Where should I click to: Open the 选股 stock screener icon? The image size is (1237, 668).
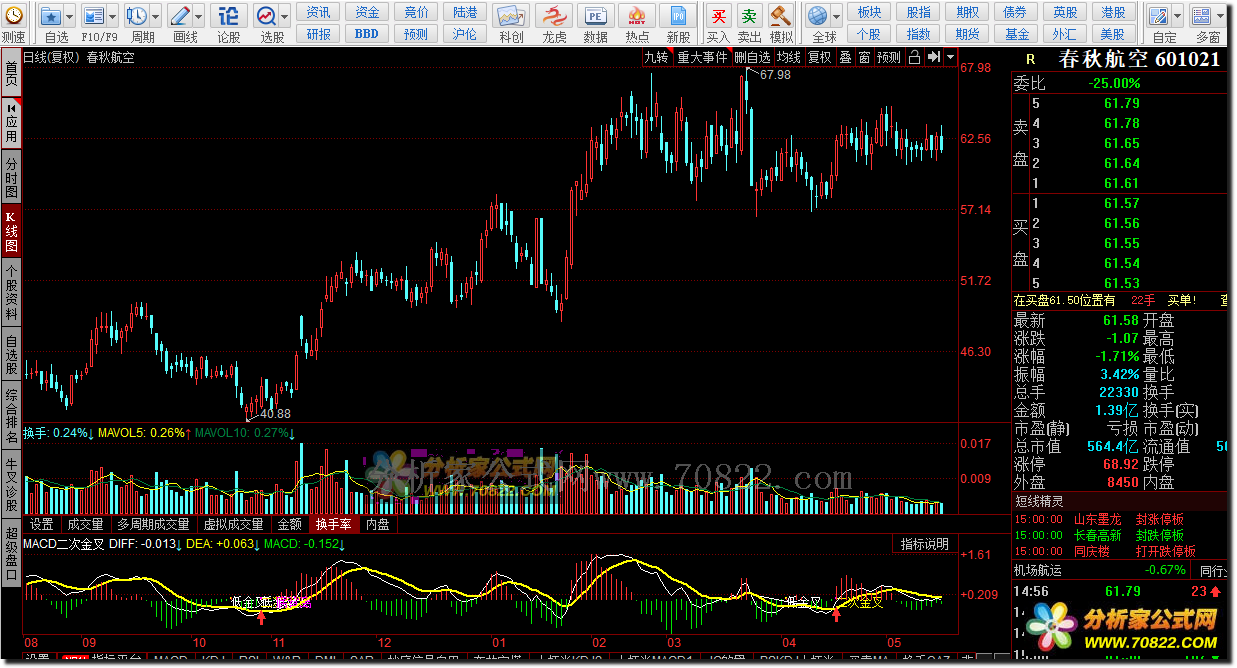click(266, 16)
